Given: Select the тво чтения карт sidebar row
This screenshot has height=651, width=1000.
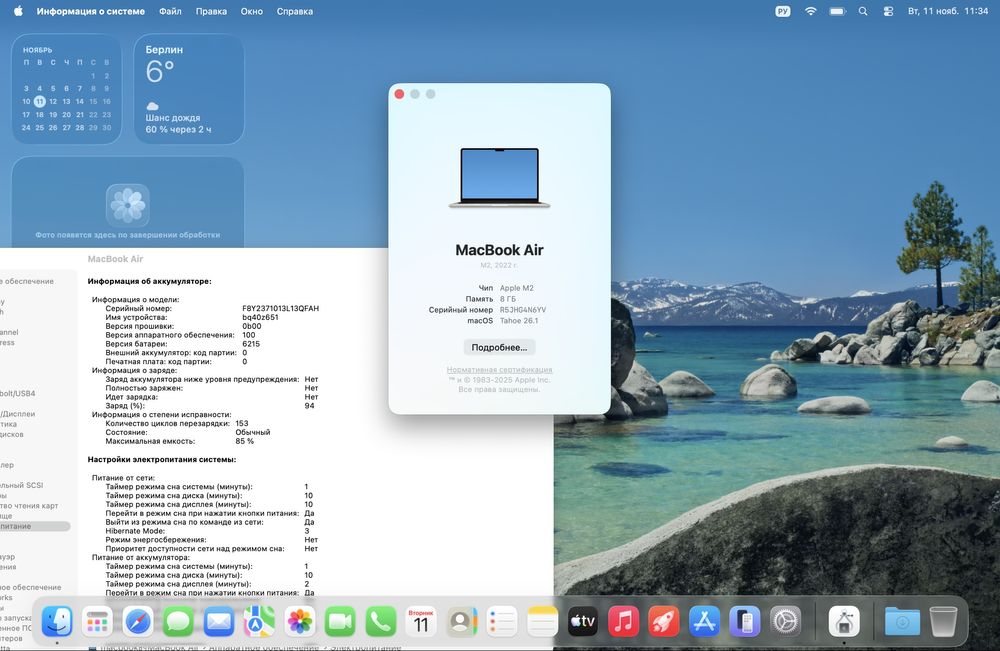Looking at the screenshot, I should click(29, 506).
